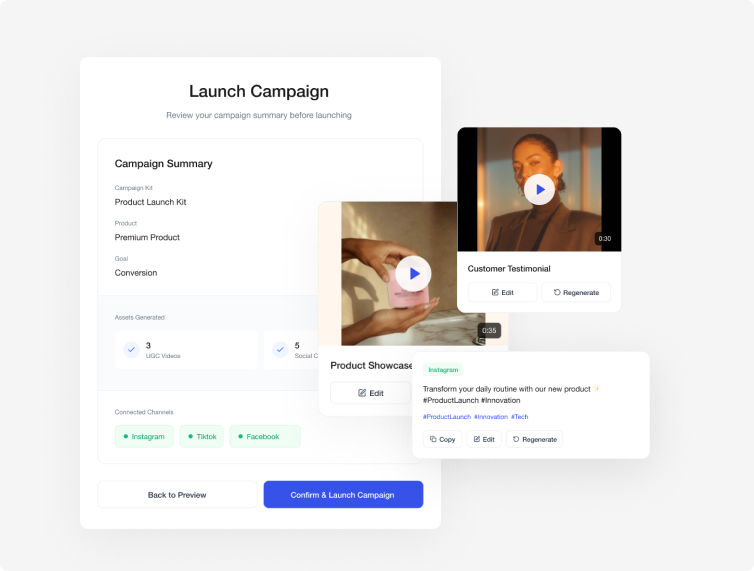Open the #ProductLaunch hashtag link
The height and width of the screenshot is (571, 754).
pyautogui.click(x=447, y=417)
